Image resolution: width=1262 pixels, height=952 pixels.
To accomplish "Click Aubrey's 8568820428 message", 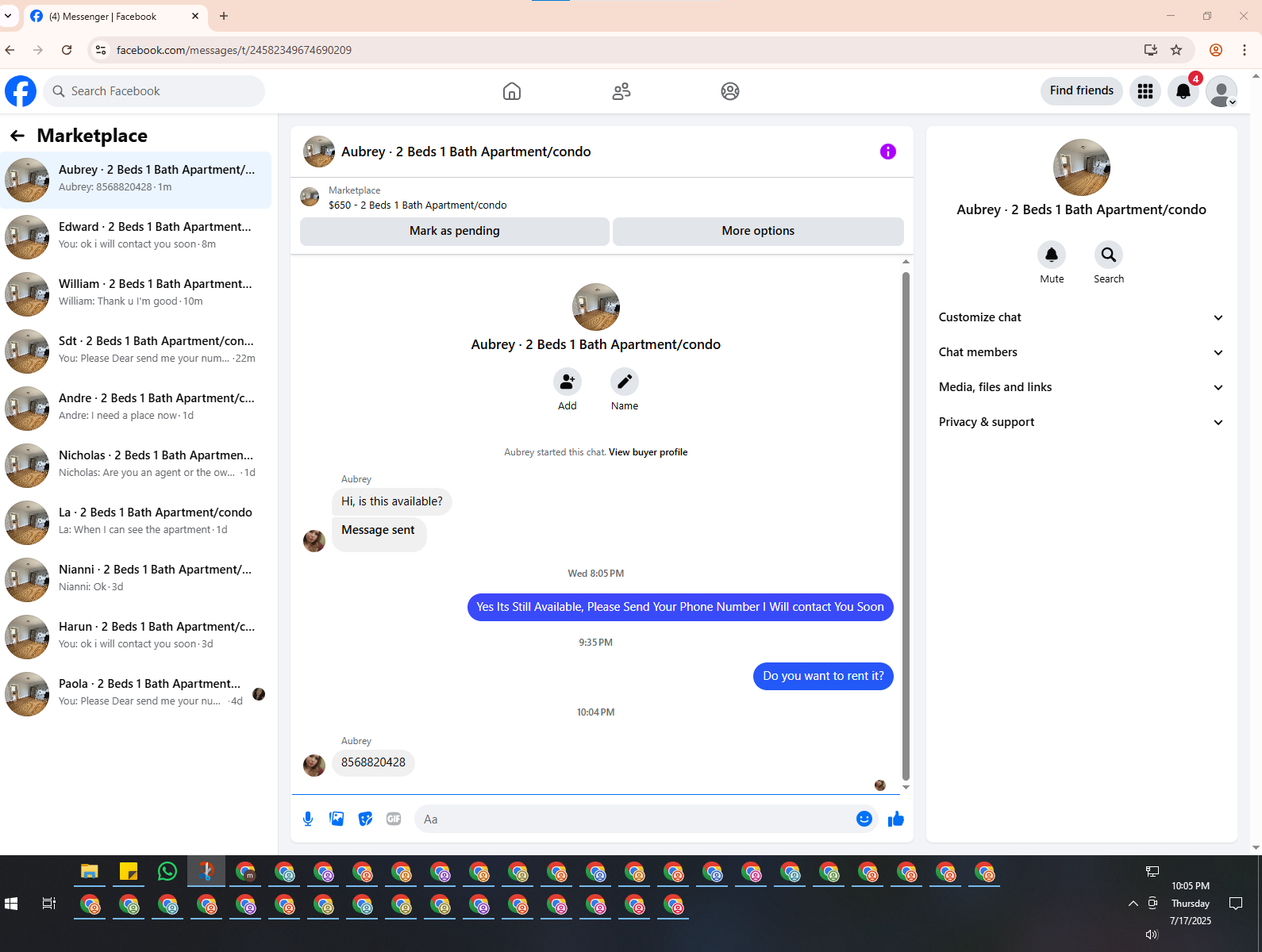I will tap(373, 763).
